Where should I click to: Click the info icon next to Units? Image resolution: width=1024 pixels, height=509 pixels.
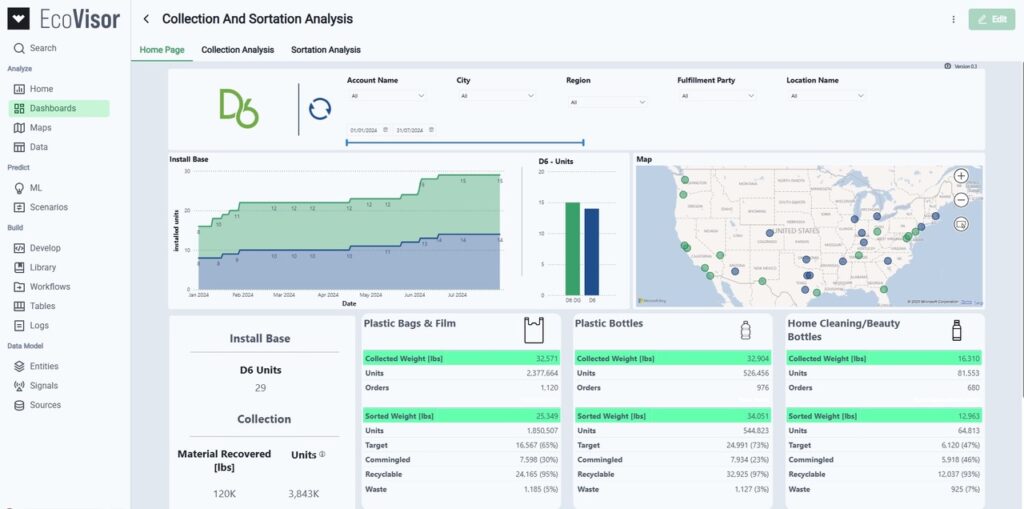point(322,455)
